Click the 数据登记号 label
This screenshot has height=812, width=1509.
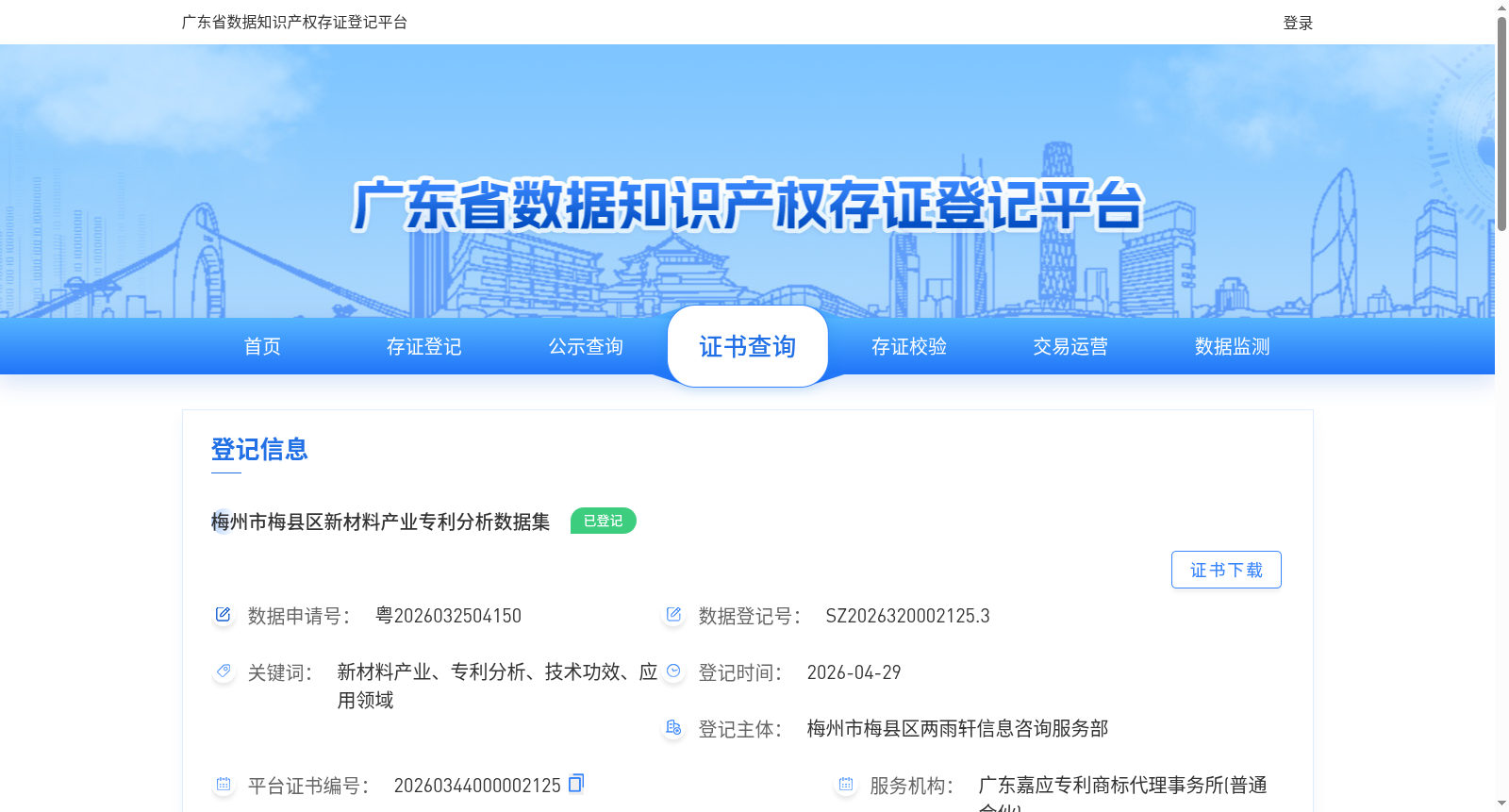tap(750, 616)
